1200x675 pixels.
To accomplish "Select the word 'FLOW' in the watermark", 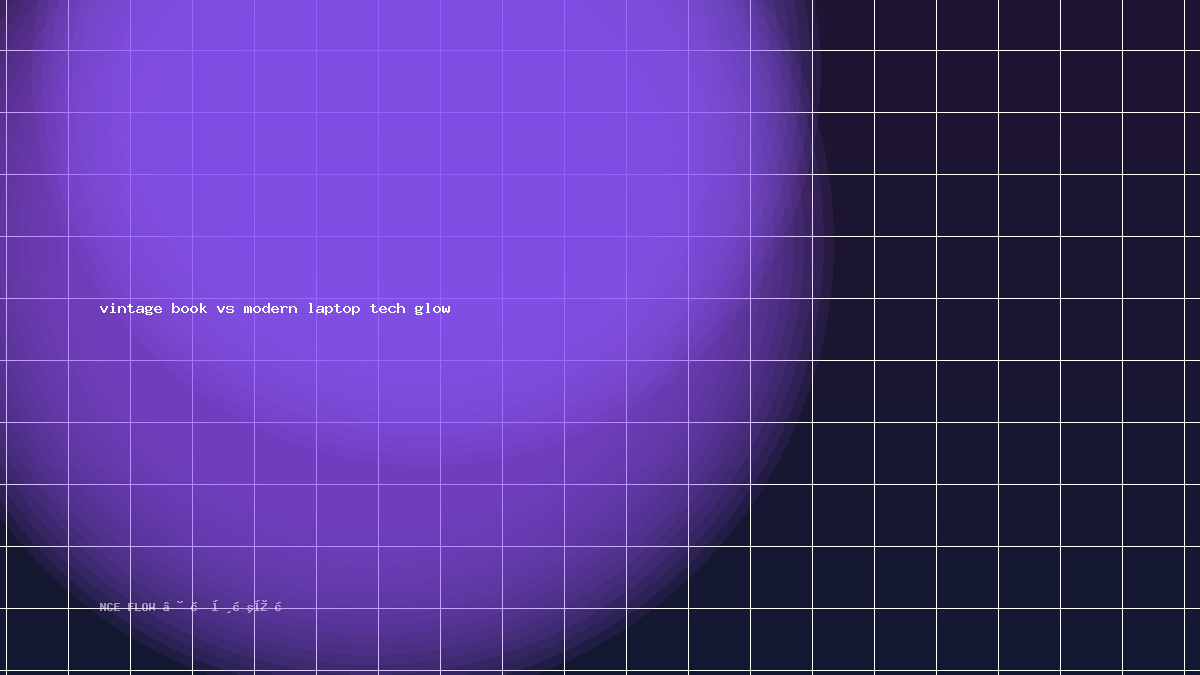I will pyautogui.click(x=142, y=607).
